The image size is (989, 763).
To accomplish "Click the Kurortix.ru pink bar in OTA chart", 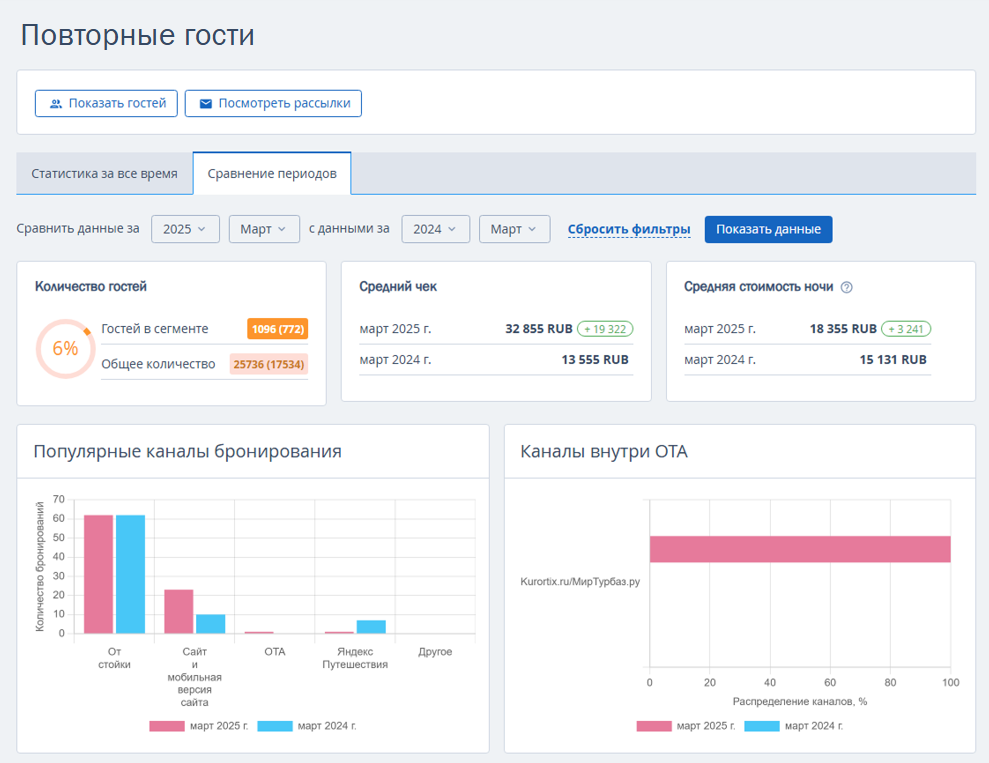I will click(799, 549).
